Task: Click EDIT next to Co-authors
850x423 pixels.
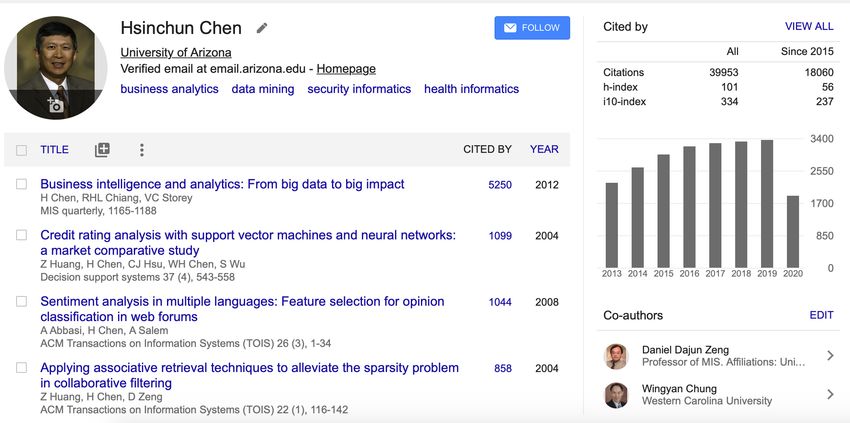Action: click(x=821, y=315)
